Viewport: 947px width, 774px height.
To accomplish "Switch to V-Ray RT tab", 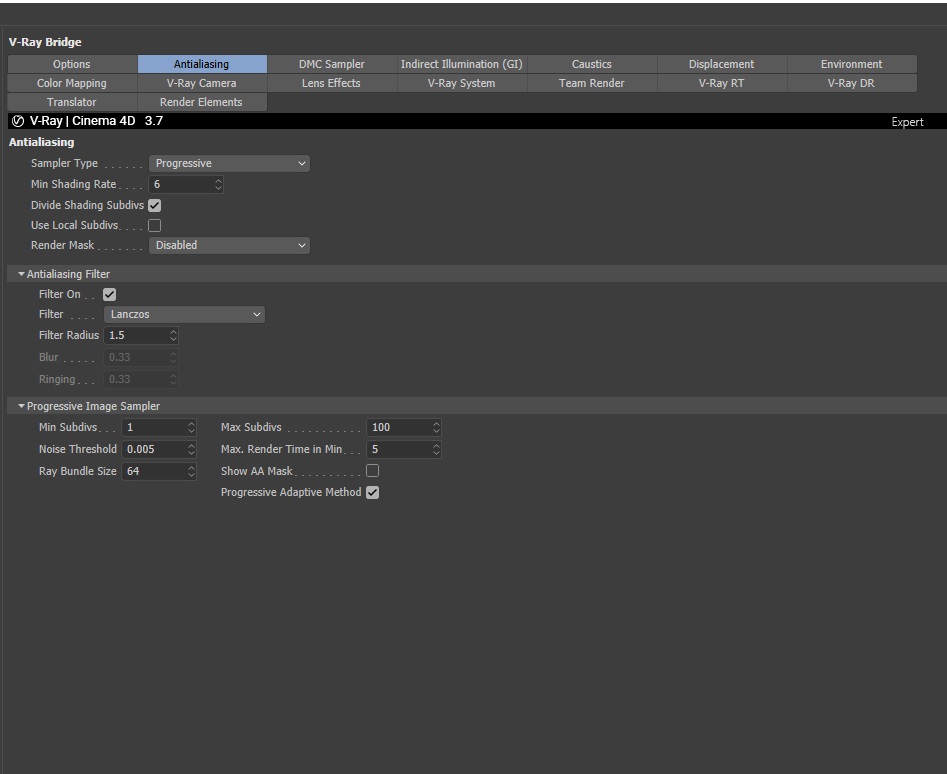I will [x=722, y=83].
